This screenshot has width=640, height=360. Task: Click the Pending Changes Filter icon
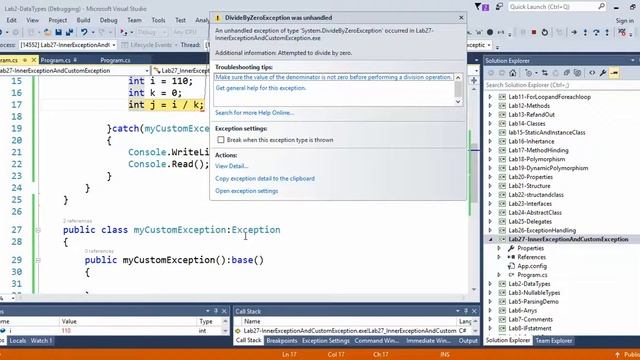pos(529,73)
